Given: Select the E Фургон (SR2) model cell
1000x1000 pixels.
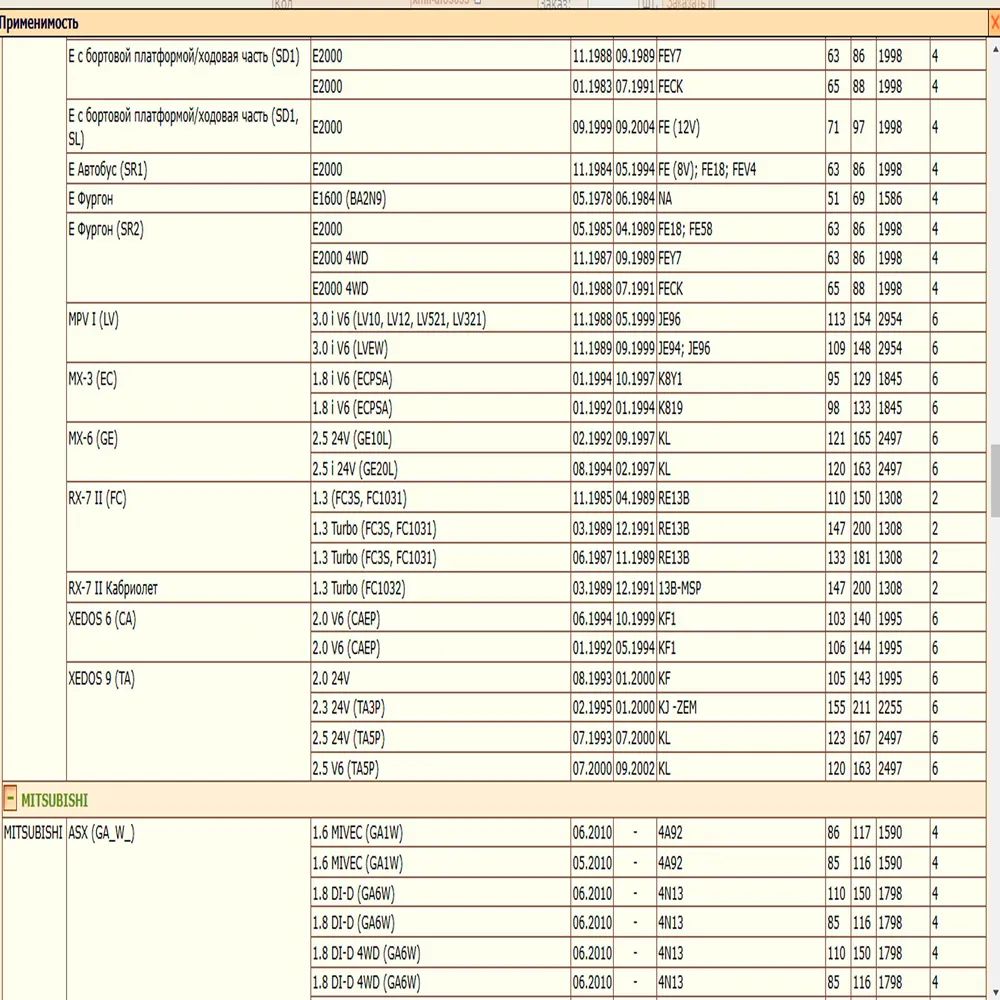Looking at the screenshot, I should coord(105,229).
